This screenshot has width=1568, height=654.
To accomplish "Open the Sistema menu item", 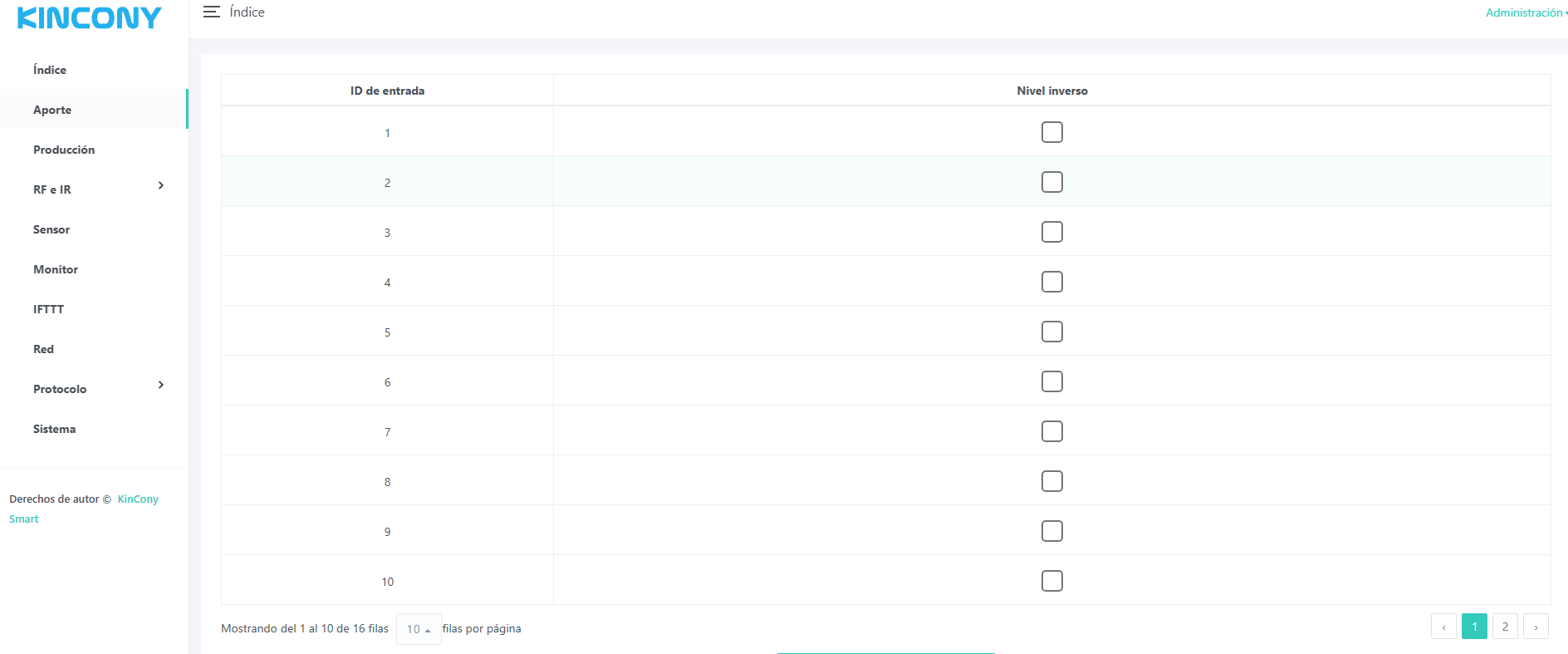I will (x=54, y=429).
